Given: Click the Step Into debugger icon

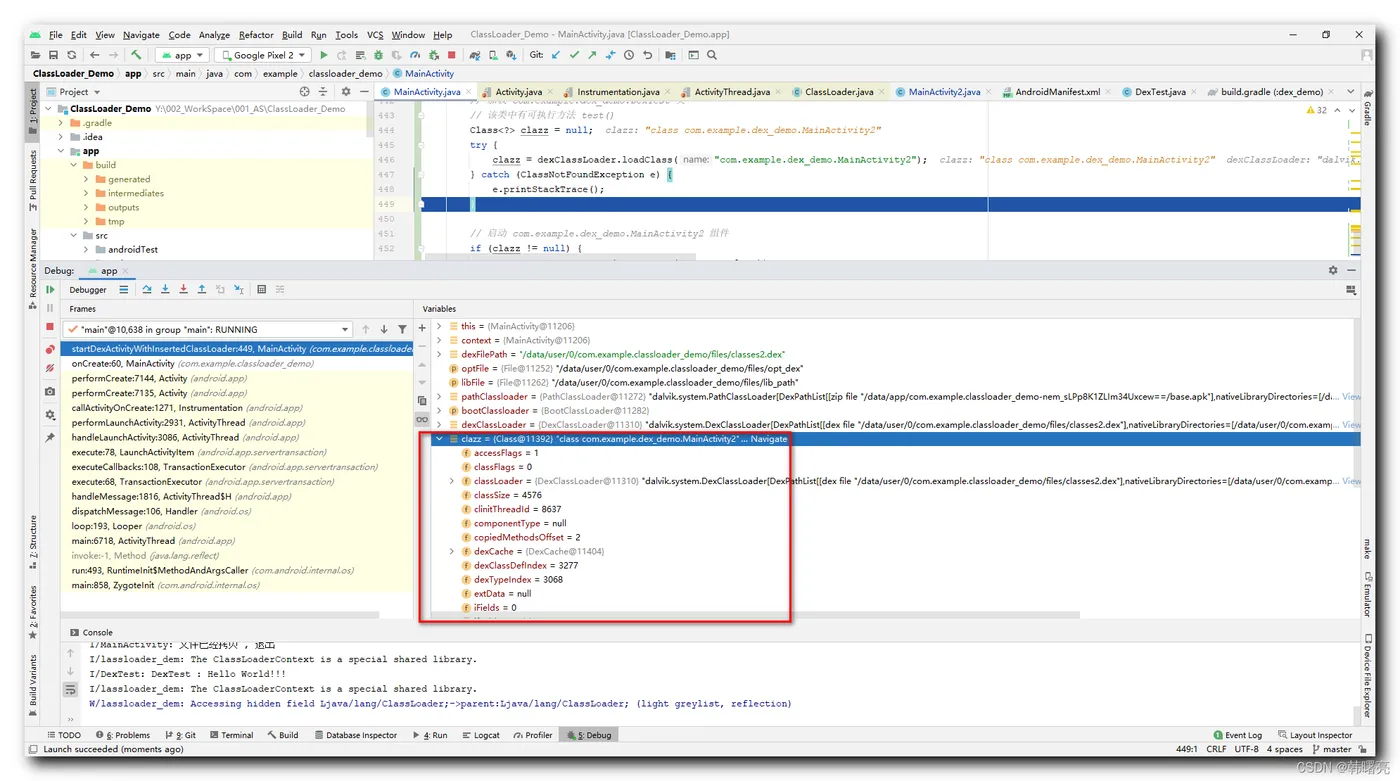Looking at the screenshot, I should [165, 289].
